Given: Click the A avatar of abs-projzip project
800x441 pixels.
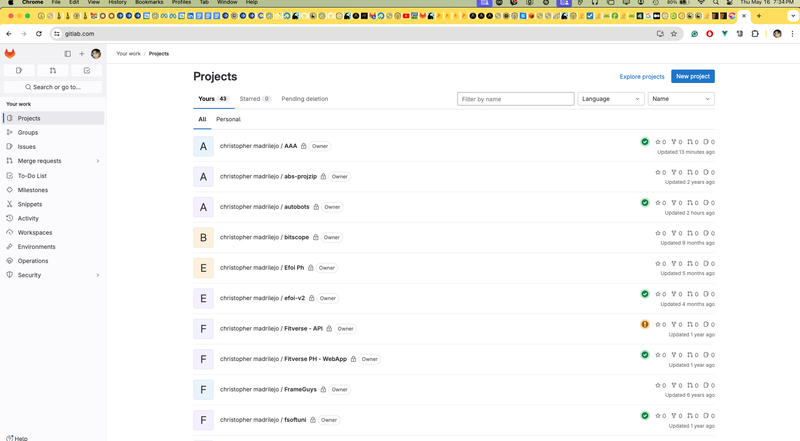Looking at the screenshot, I should point(204,177).
